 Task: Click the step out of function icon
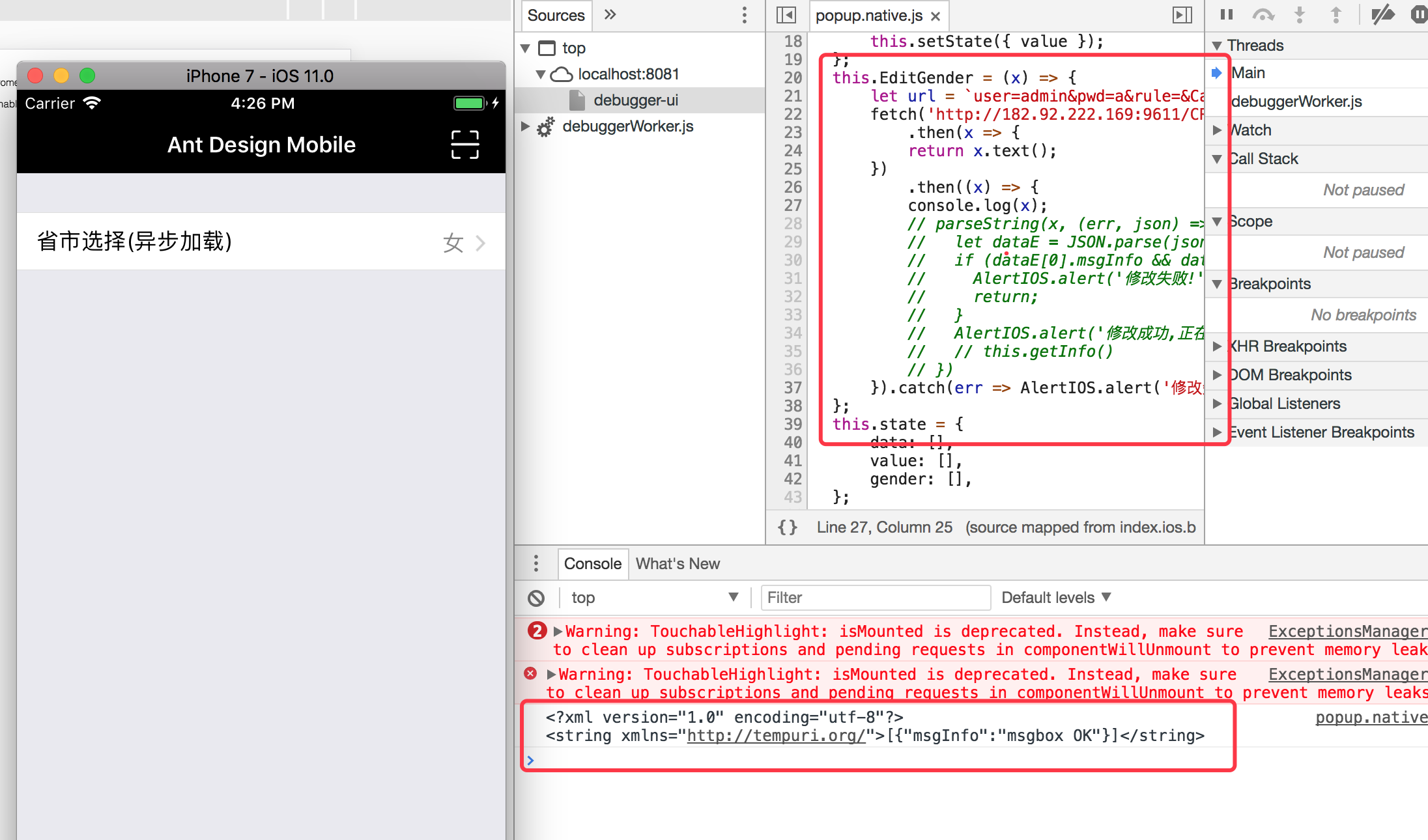[1336, 14]
